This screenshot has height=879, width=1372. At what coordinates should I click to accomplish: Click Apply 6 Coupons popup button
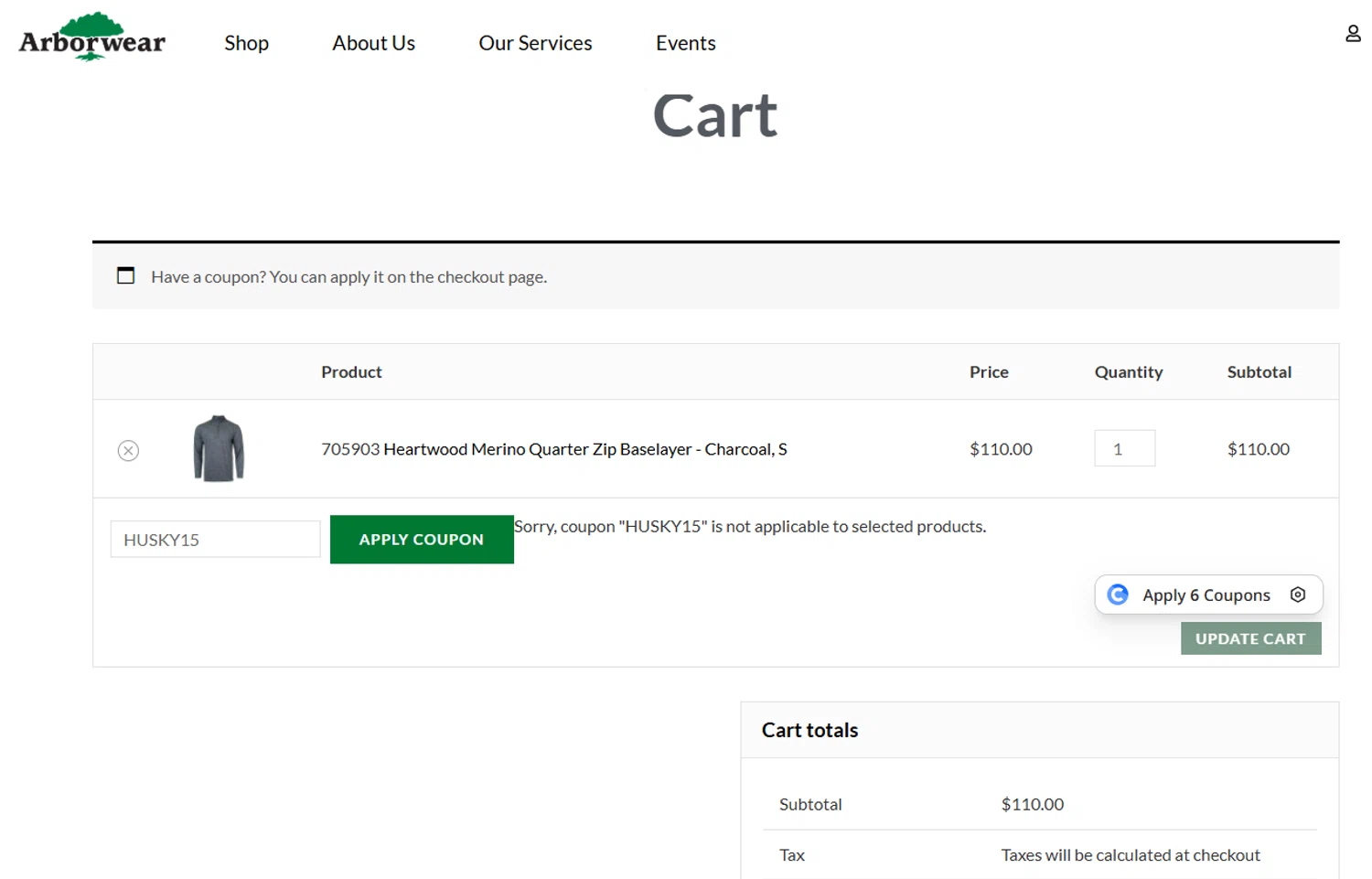tap(1208, 595)
